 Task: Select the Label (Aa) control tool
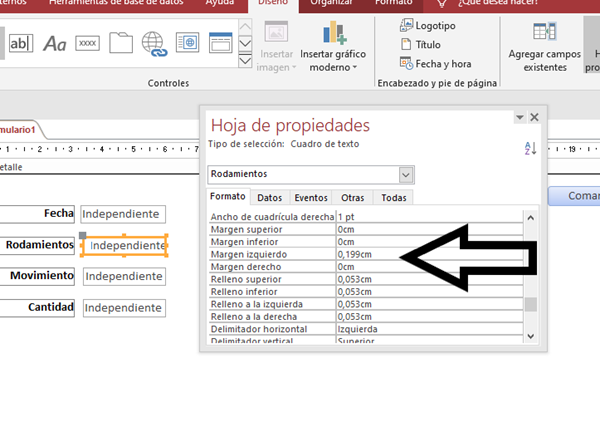click(x=55, y=43)
